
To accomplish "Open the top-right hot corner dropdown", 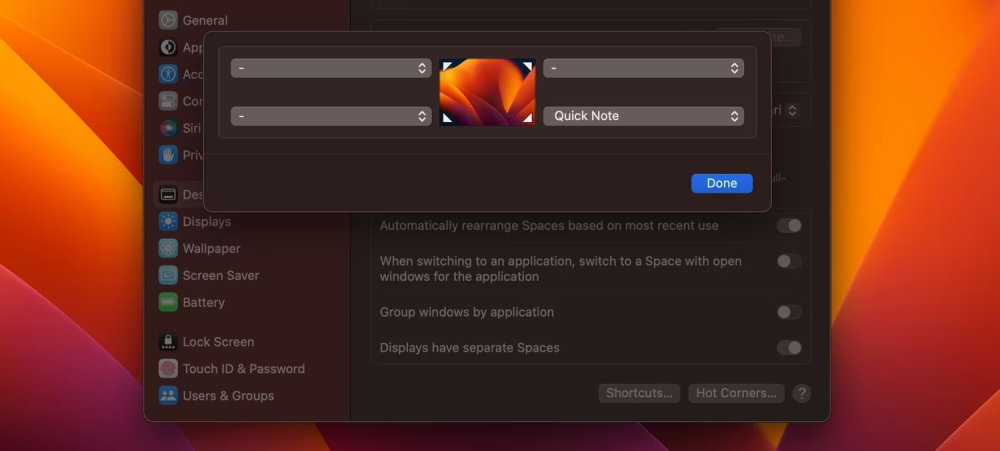I will click(x=643, y=68).
